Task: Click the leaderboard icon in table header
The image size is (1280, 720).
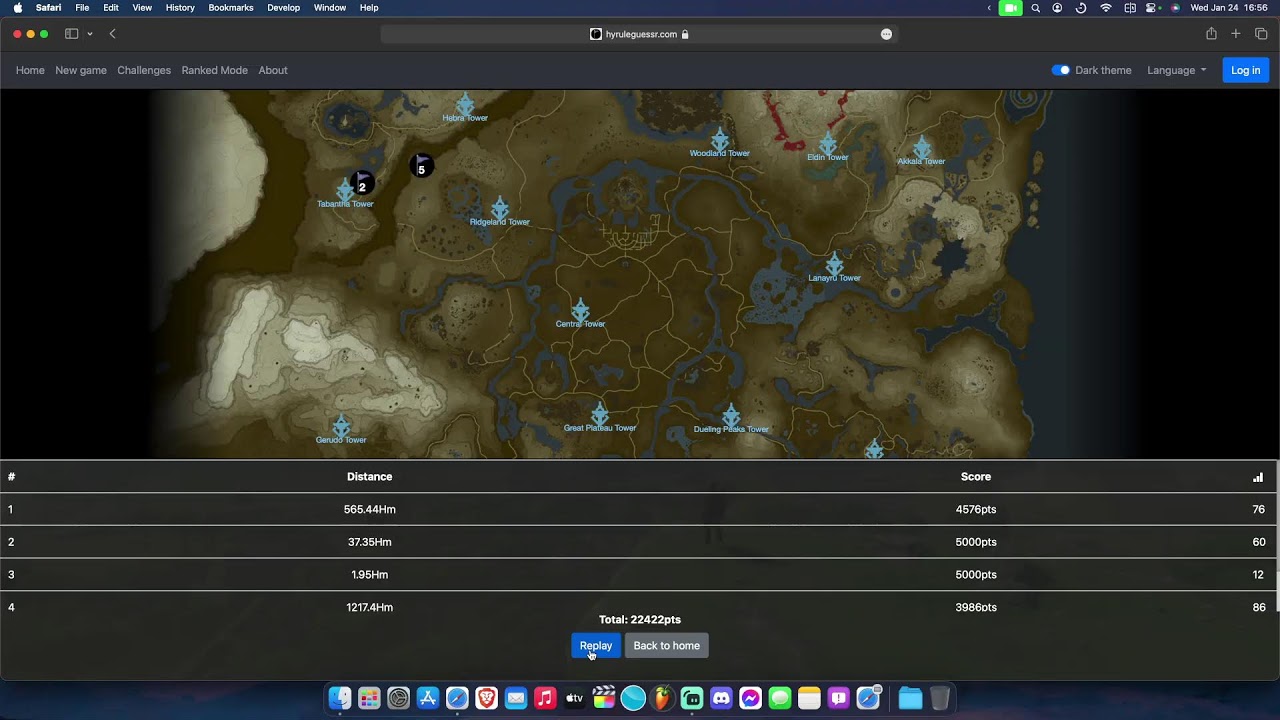Action: (x=1258, y=477)
